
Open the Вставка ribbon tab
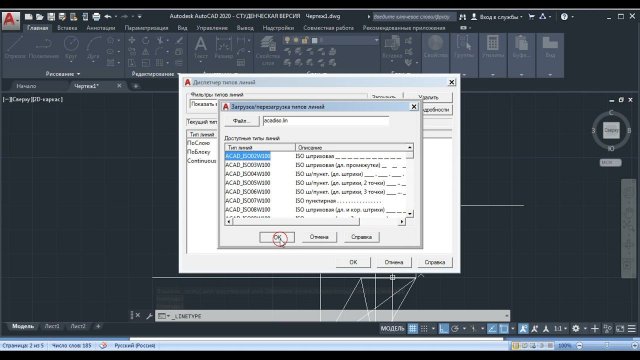point(67,28)
